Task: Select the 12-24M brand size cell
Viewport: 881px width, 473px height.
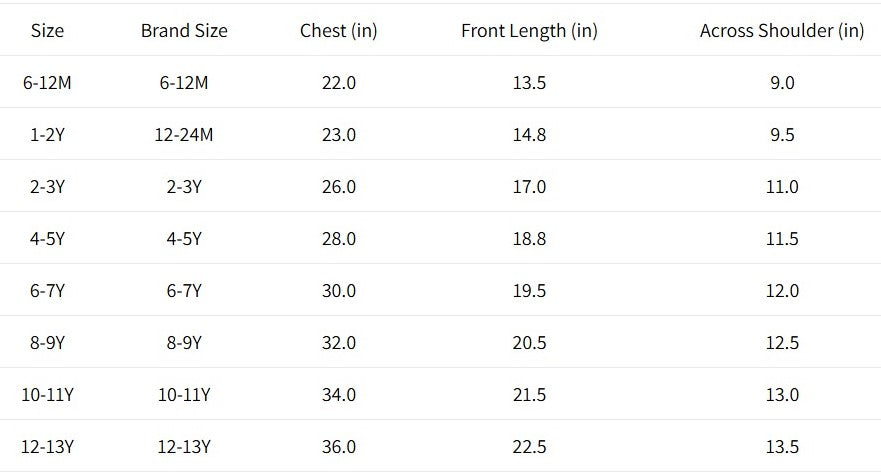Action: 184,135
